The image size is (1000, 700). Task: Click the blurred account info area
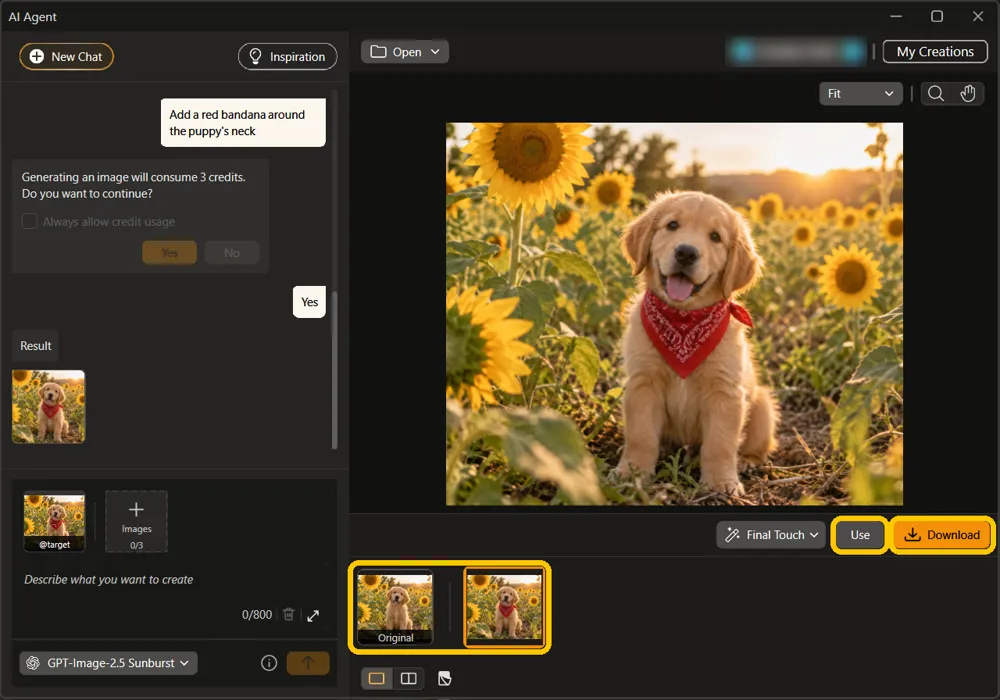tap(797, 52)
